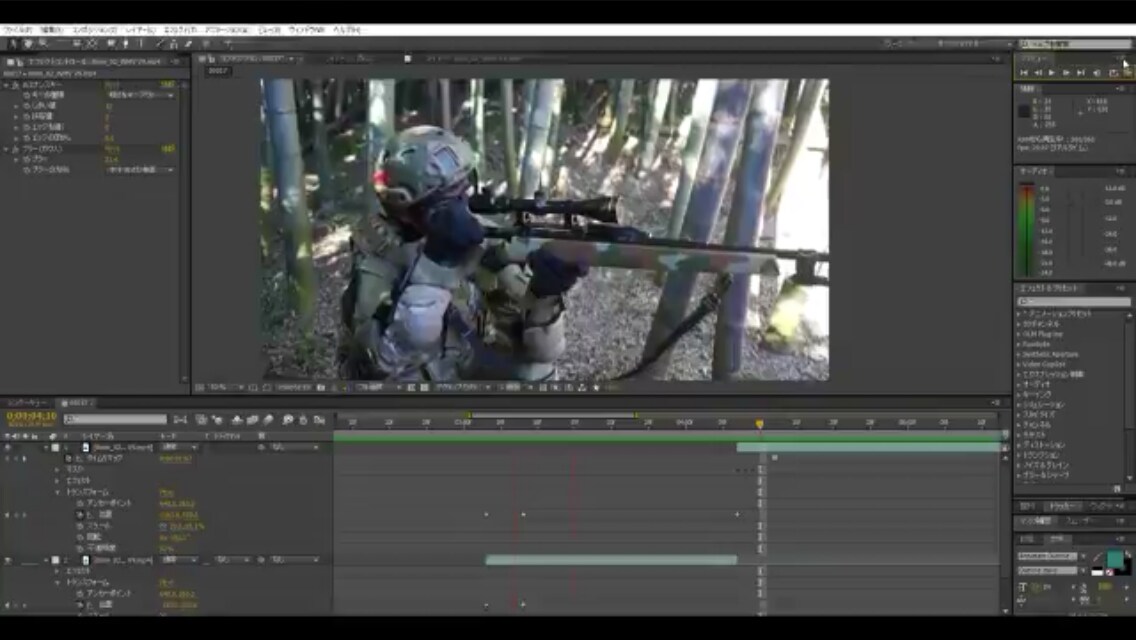1136x640 pixels.
Task: Select the Zoom magnifier tool
Action: pyautogui.click(x=43, y=43)
